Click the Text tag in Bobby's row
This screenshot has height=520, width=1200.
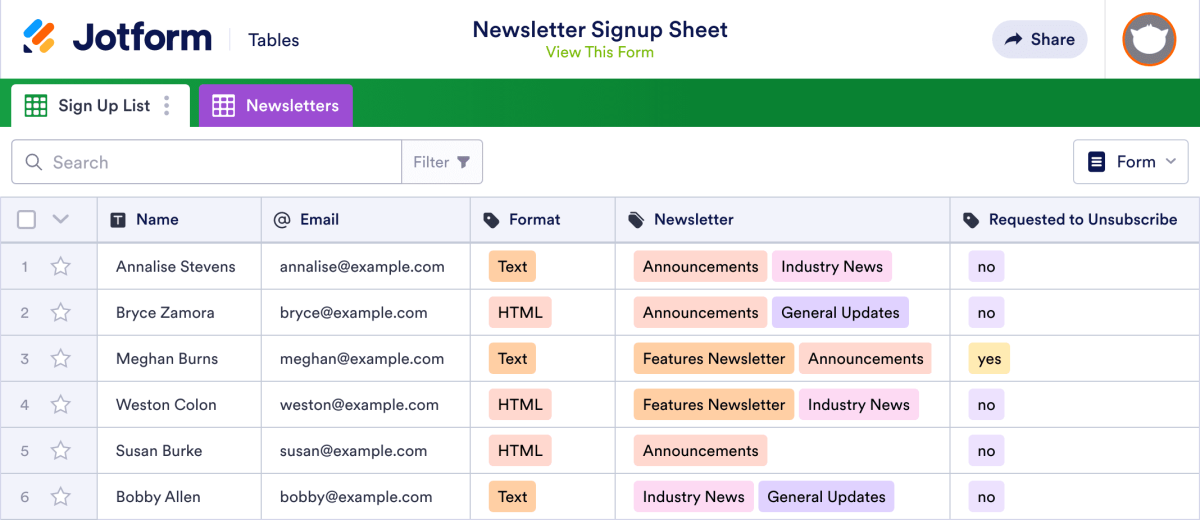(512, 496)
